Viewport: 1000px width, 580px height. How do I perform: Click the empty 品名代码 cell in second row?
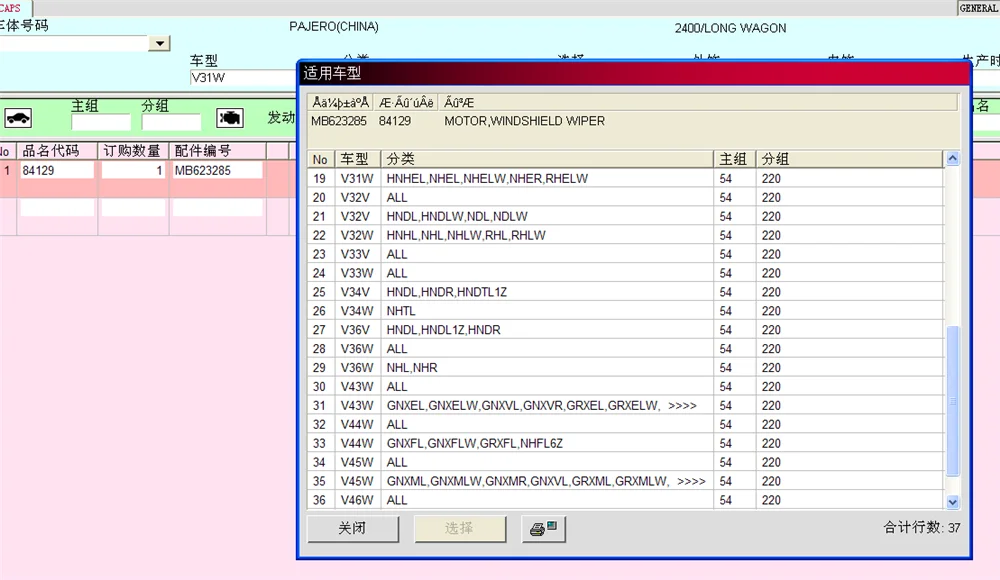[x=57, y=207]
